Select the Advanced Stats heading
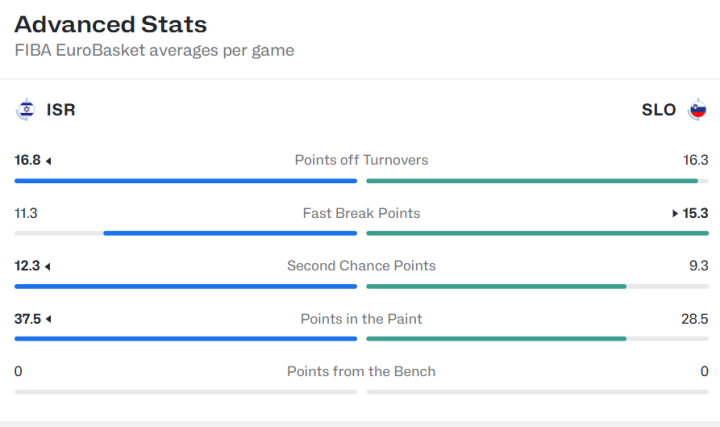The width and height of the screenshot is (720, 427). click(x=111, y=24)
